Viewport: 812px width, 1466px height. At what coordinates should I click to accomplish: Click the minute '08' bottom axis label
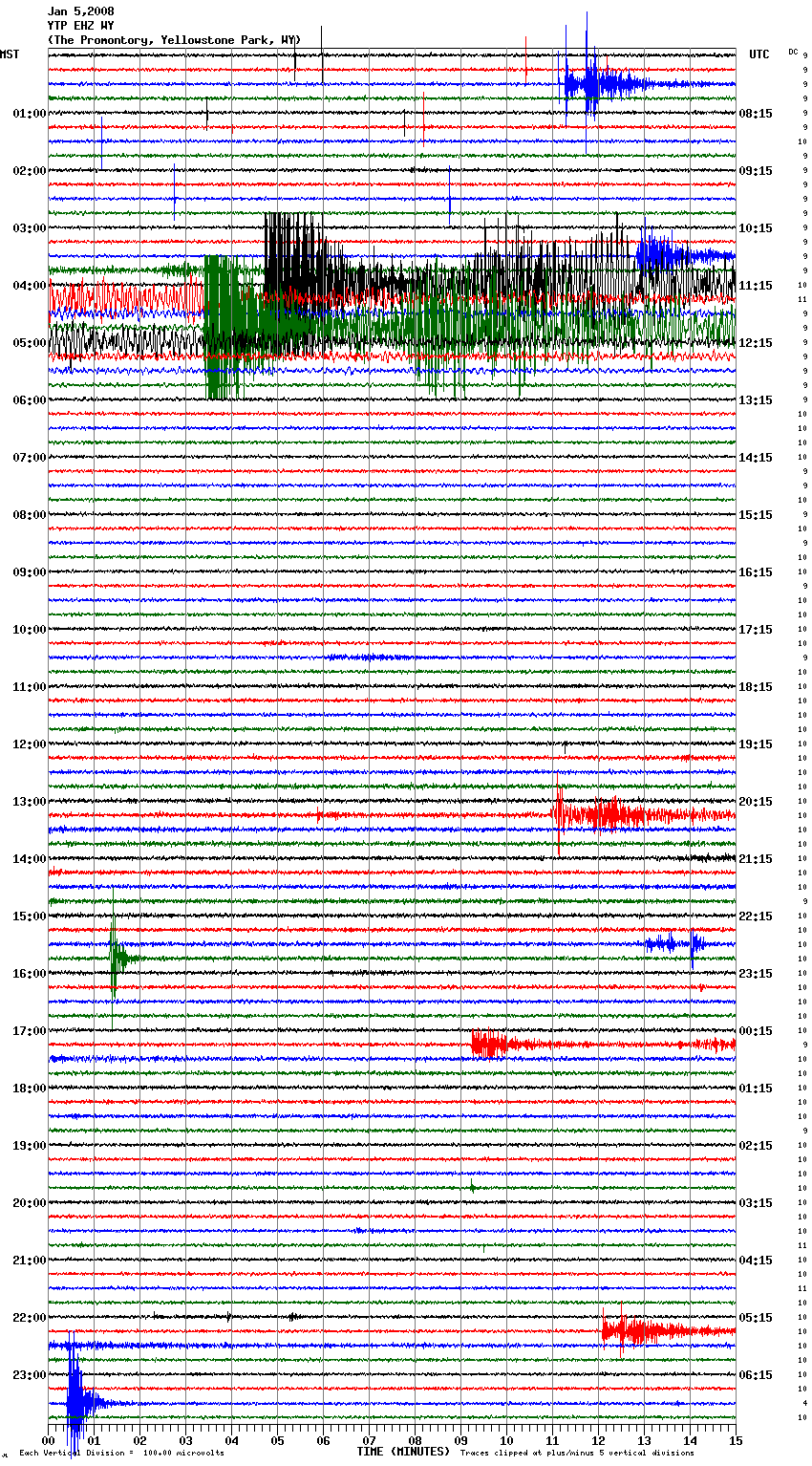[x=415, y=1440]
